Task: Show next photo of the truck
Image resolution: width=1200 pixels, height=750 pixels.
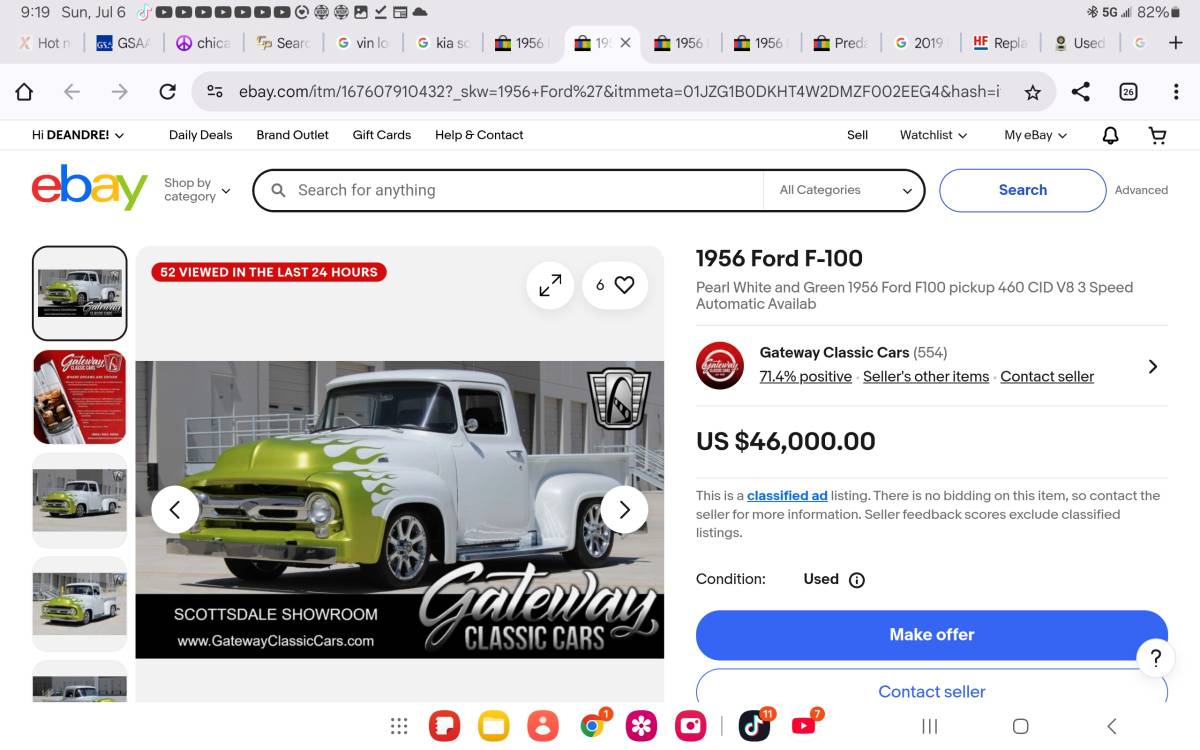Action: pos(624,510)
